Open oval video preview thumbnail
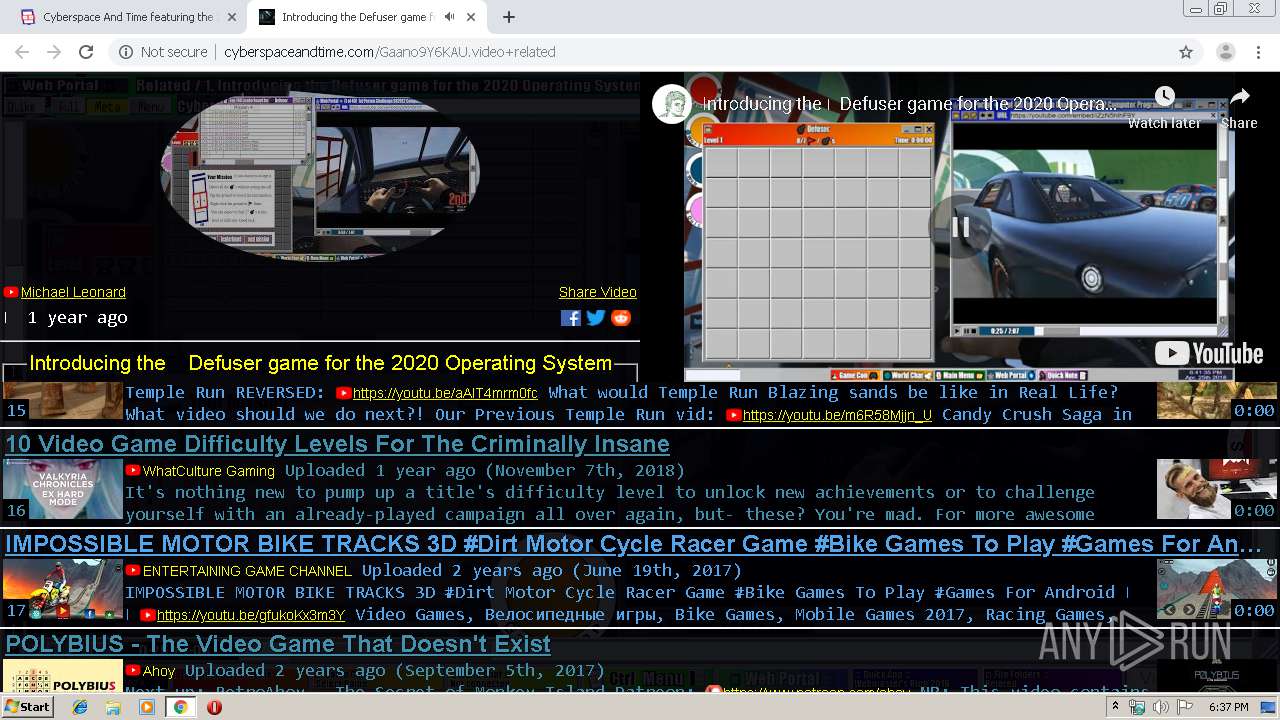 (320, 177)
